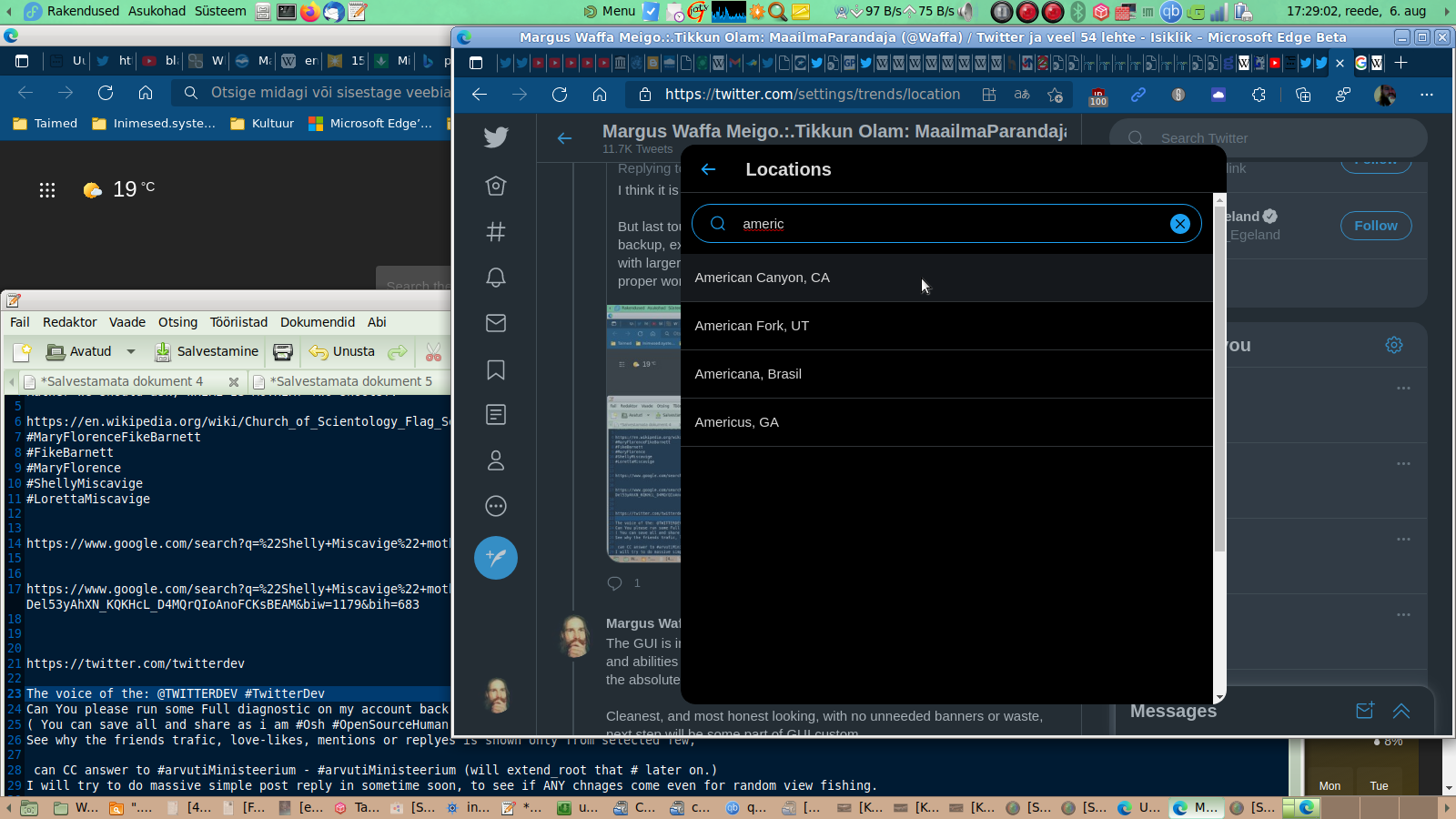Click the Avatud open button
This screenshot has height=819, width=1456.
(x=80, y=352)
